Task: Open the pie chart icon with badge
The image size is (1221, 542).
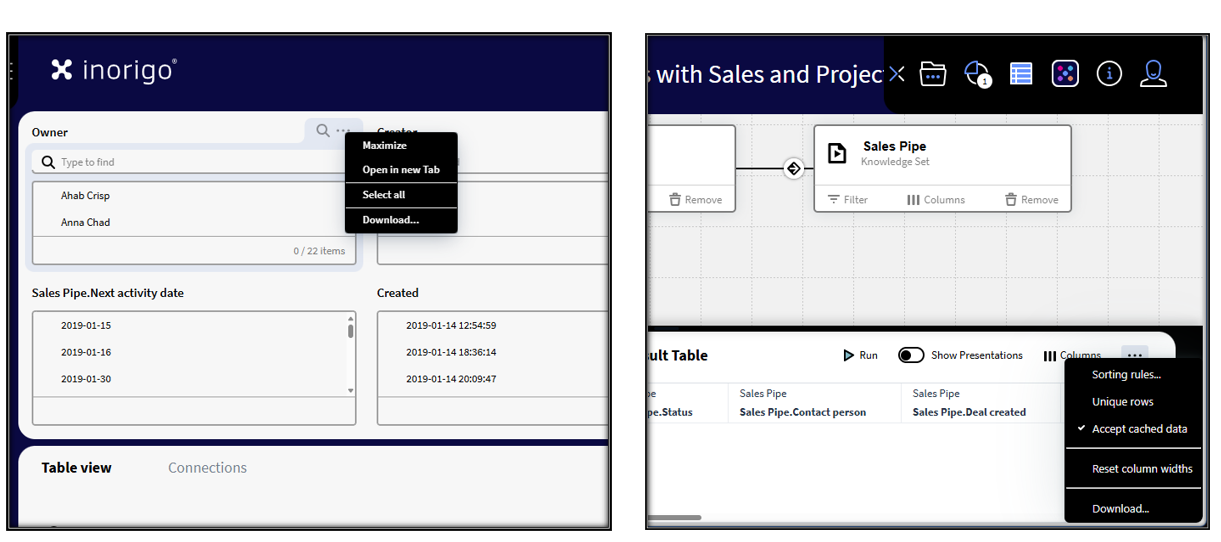Action: pos(976,74)
